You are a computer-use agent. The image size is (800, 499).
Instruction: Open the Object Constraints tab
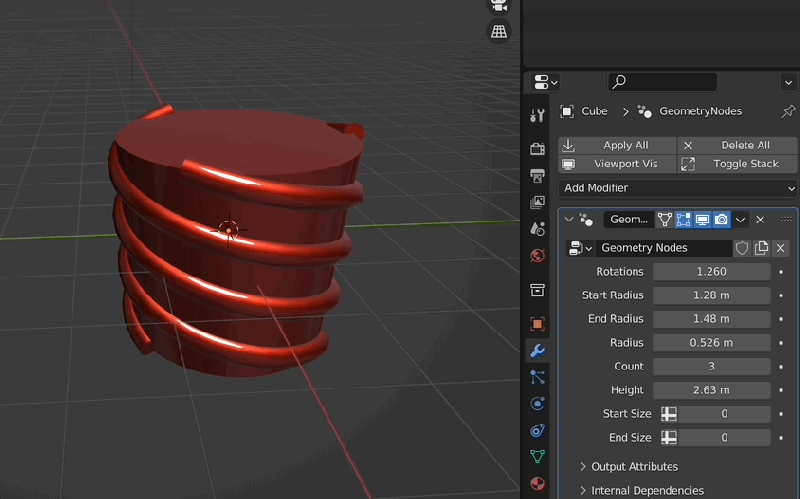pyautogui.click(x=537, y=430)
